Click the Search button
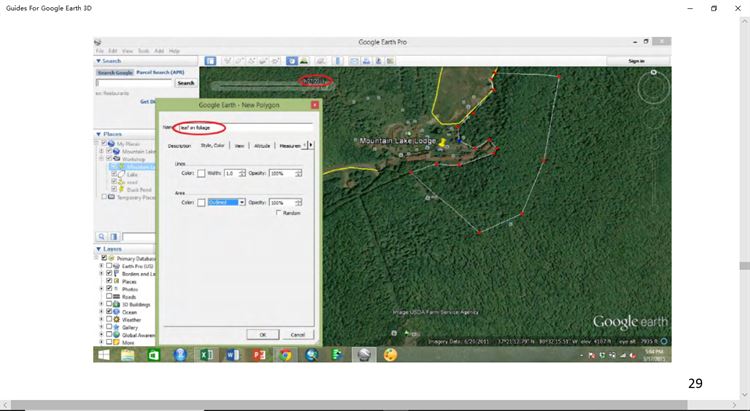This screenshot has width=750, height=411. coord(186,83)
